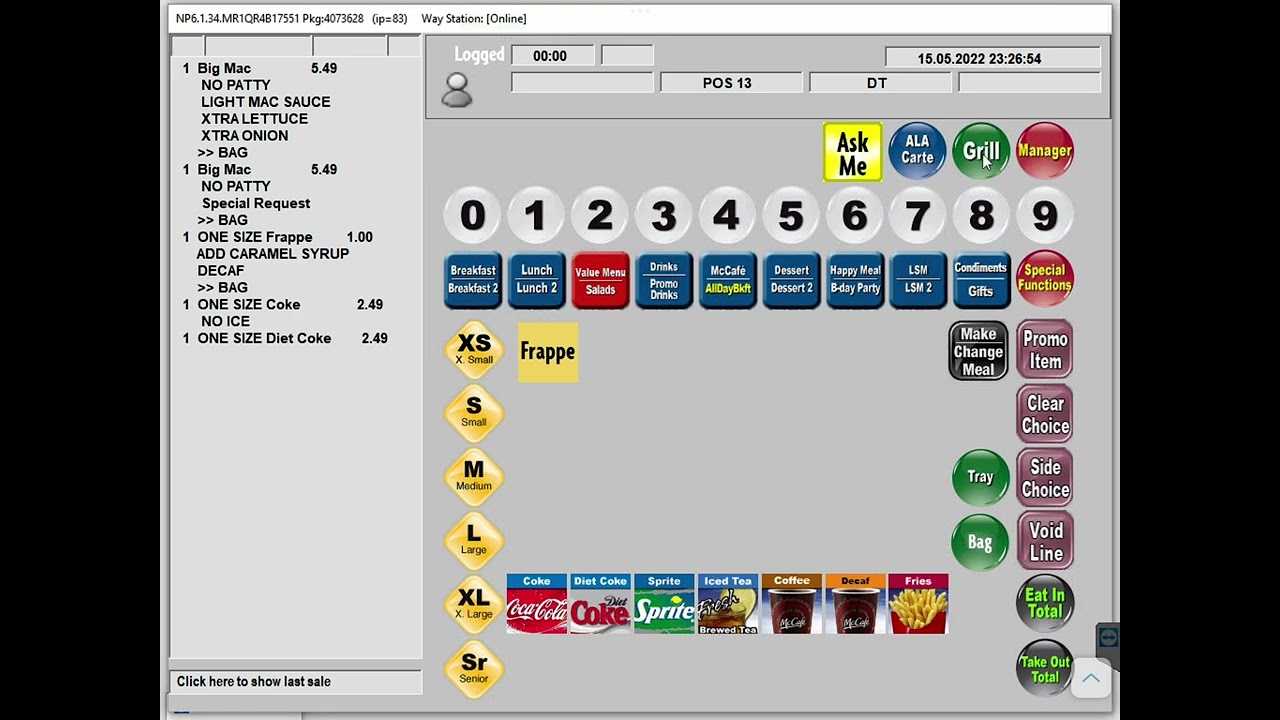Open Condiments Gifts tab

point(981,280)
